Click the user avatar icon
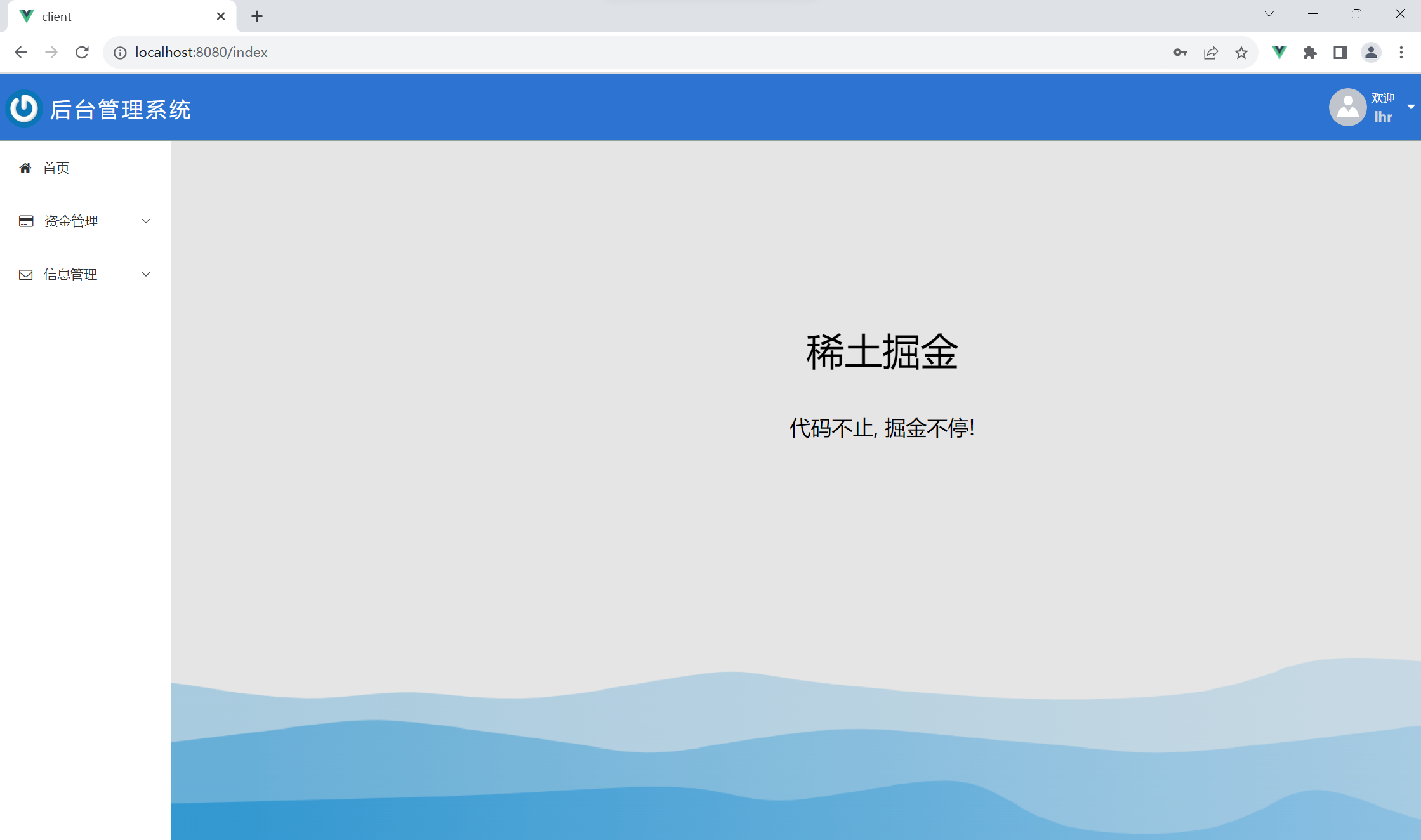The image size is (1421, 840). [1347, 107]
